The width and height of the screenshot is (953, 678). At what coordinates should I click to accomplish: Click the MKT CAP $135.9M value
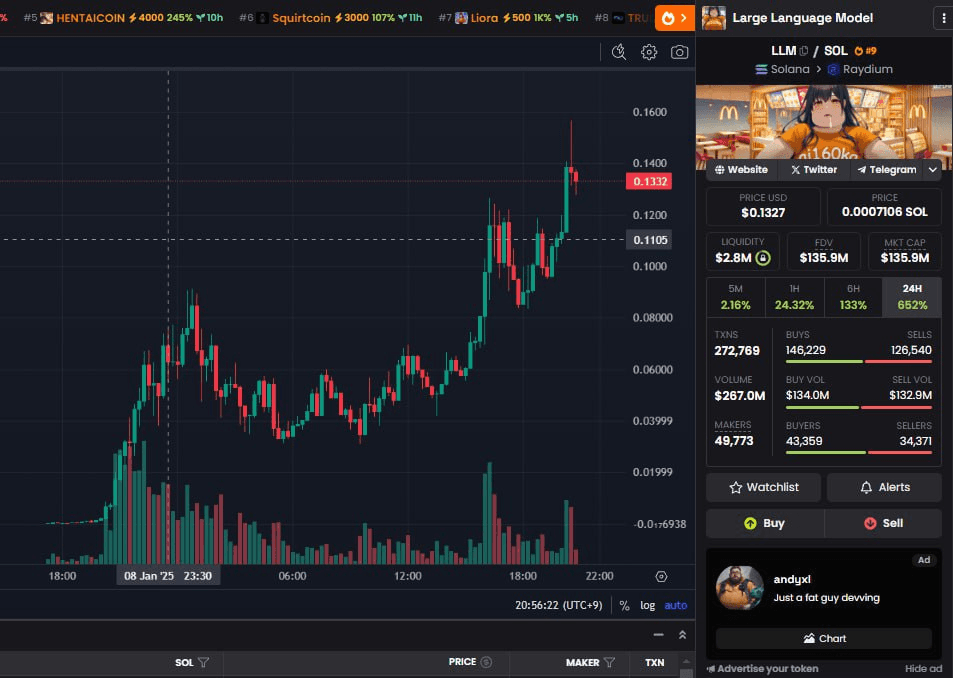[x=904, y=258]
